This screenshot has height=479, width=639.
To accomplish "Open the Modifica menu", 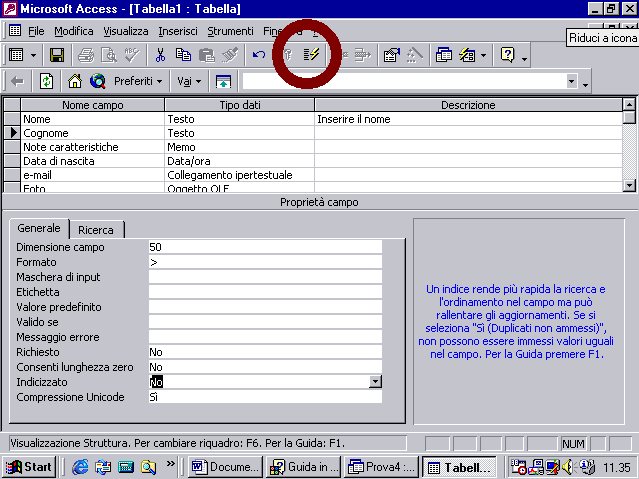I will [74, 31].
